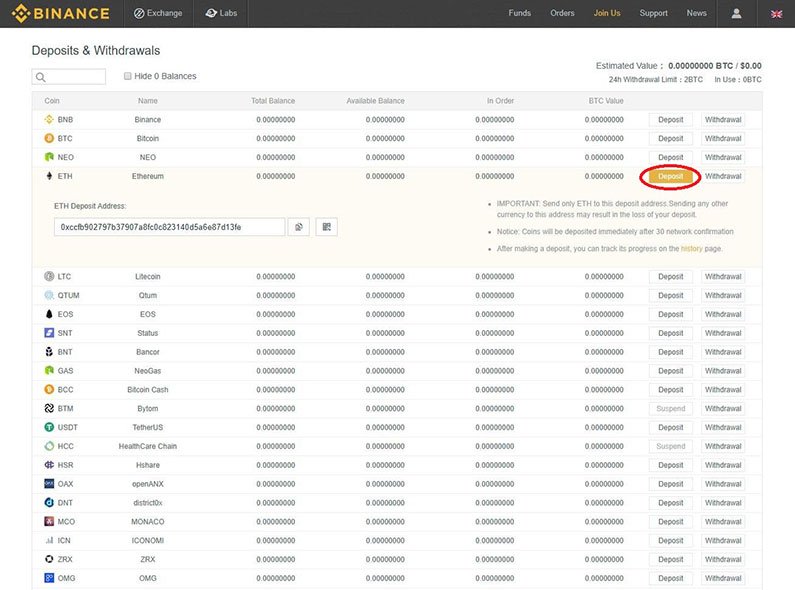The height and width of the screenshot is (590, 795).
Task: Open the Orders menu
Action: (x=562, y=13)
